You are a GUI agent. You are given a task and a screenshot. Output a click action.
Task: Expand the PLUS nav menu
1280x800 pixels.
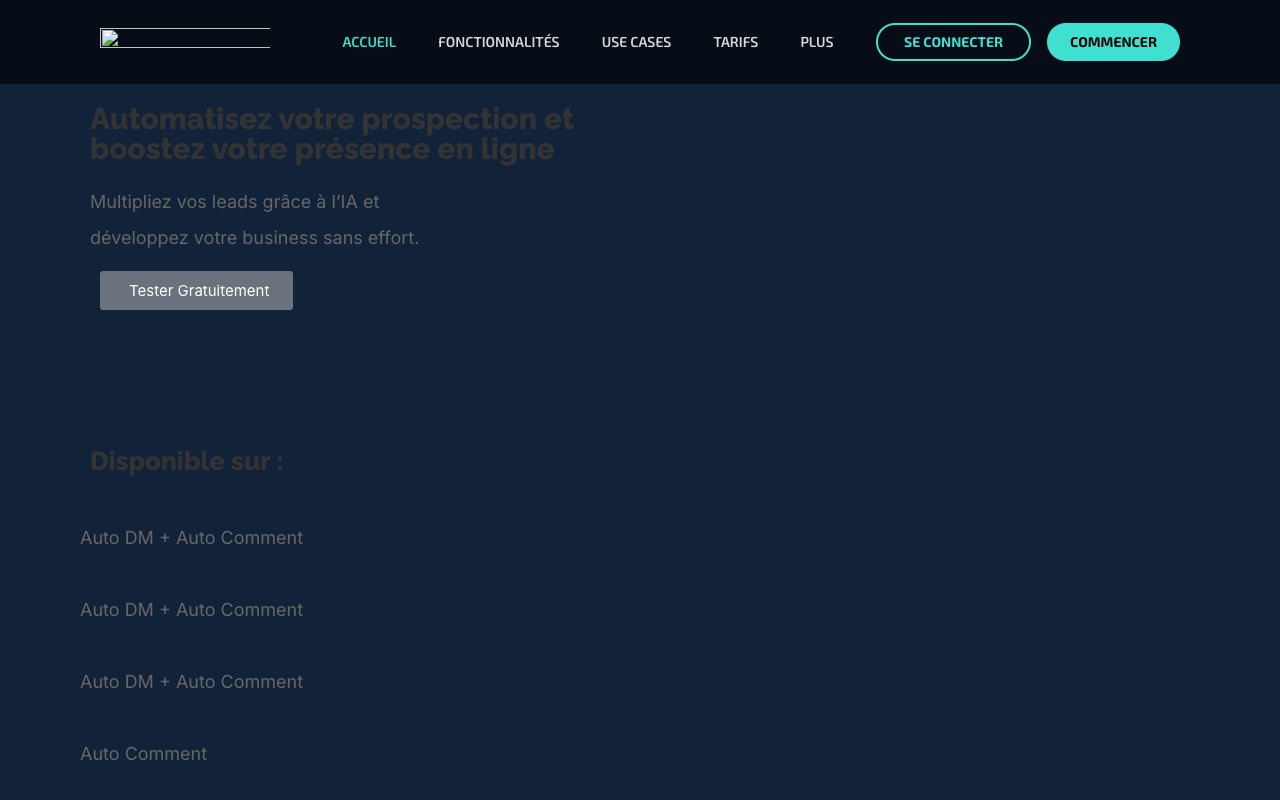(x=817, y=42)
